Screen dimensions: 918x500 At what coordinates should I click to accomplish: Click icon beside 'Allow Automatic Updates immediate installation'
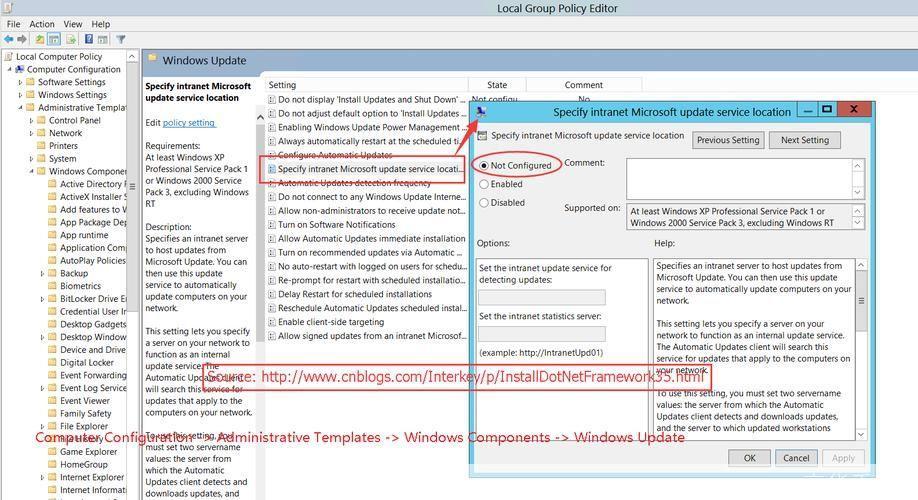tap(272, 239)
